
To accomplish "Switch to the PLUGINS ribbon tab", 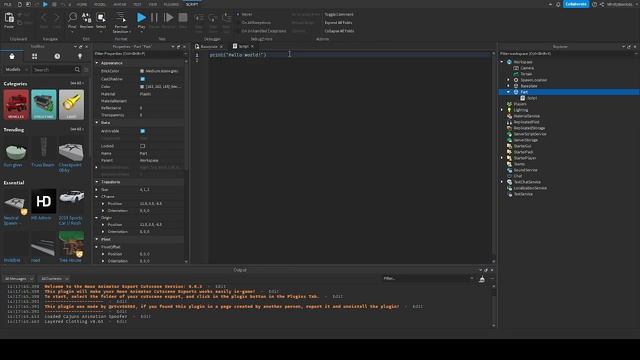I will coord(171,4).
